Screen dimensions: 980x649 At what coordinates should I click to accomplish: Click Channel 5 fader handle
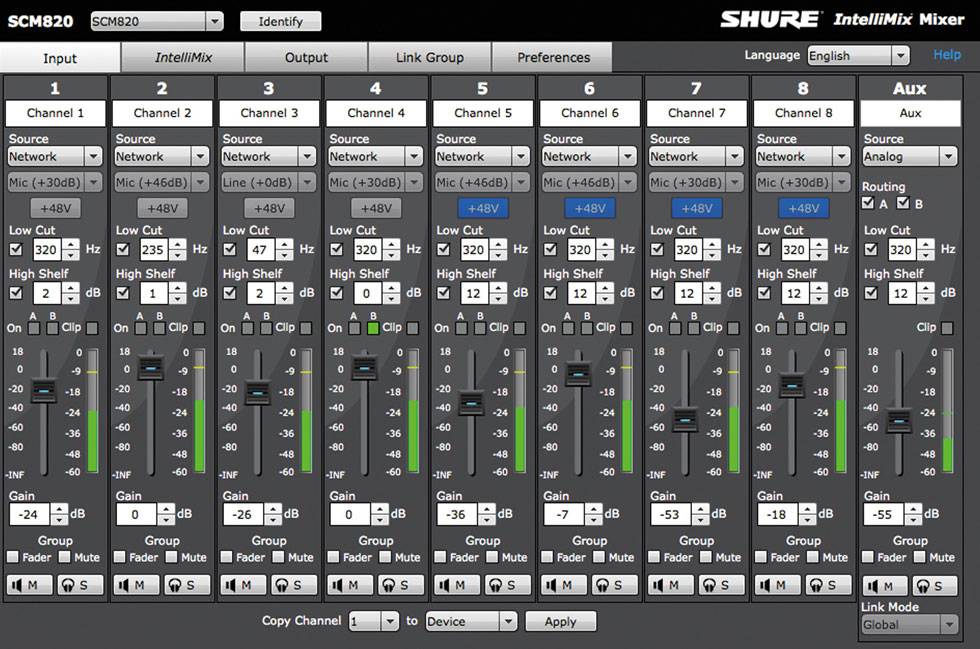(x=472, y=402)
